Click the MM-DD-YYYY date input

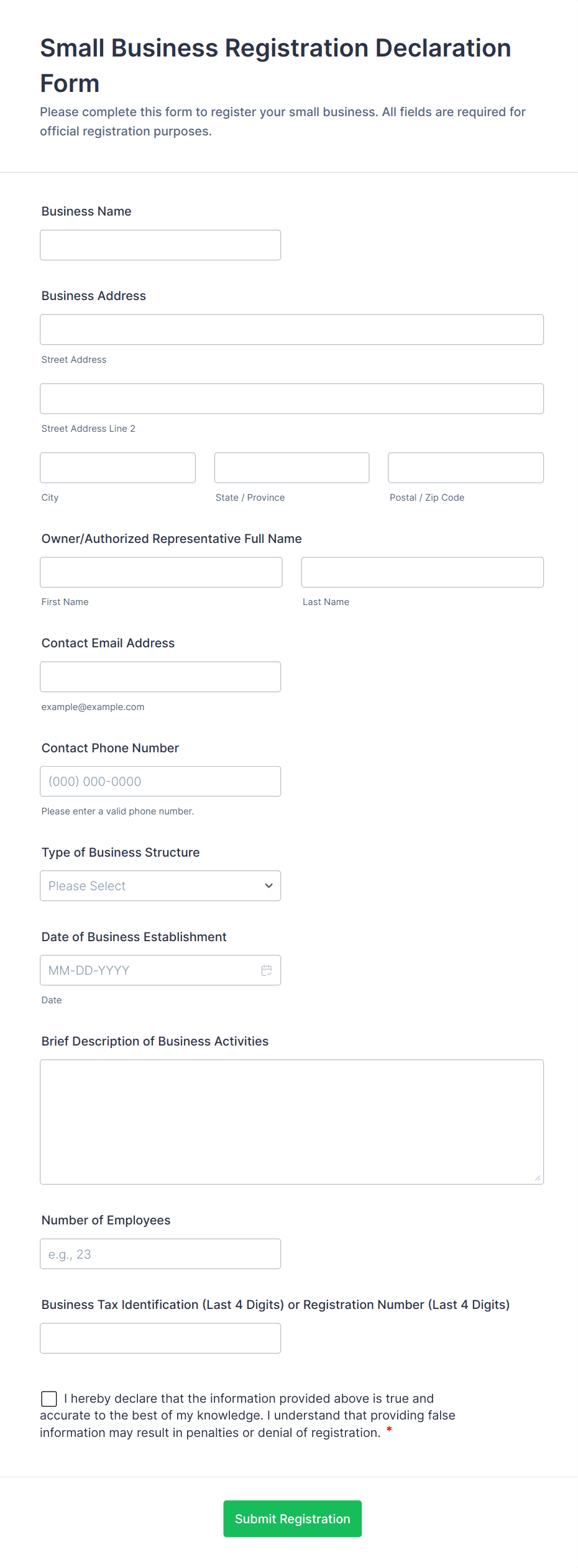[149, 970]
